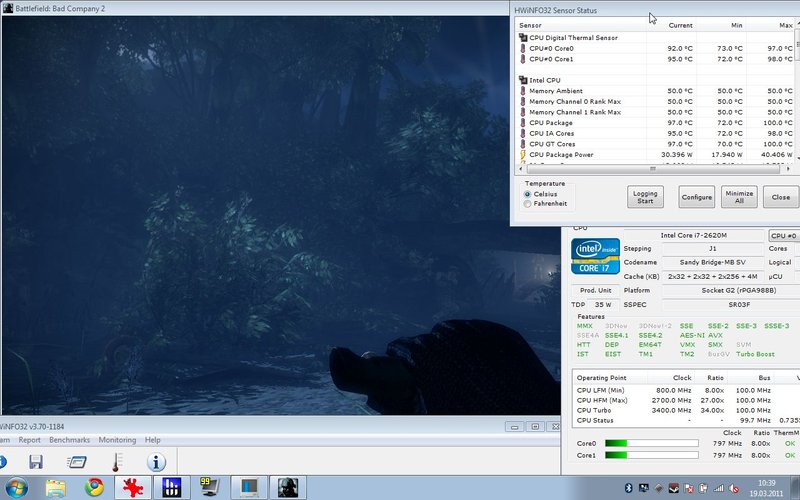This screenshot has height=500, width=800.
Task: Close the Sensor Status window via Close button
Action: [x=781, y=197]
